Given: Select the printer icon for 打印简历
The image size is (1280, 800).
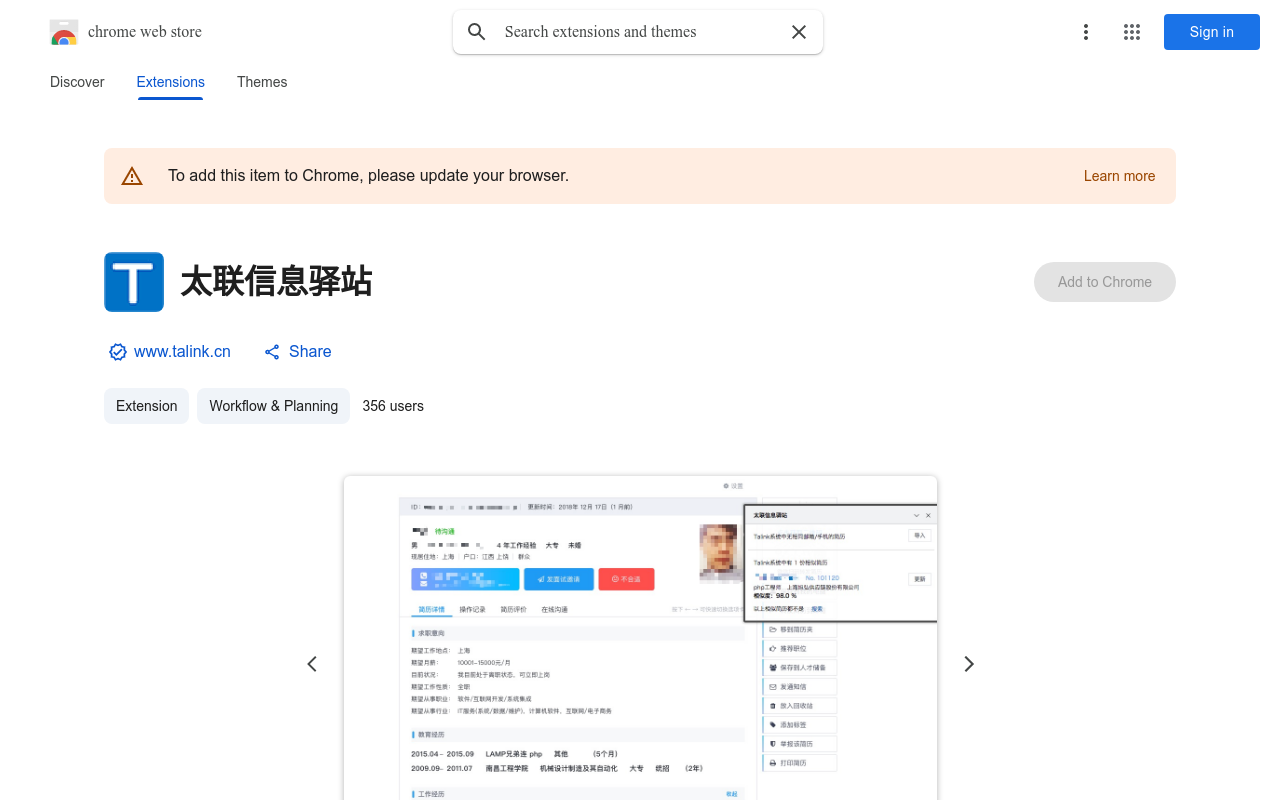Looking at the screenshot, I should point(773,762).
